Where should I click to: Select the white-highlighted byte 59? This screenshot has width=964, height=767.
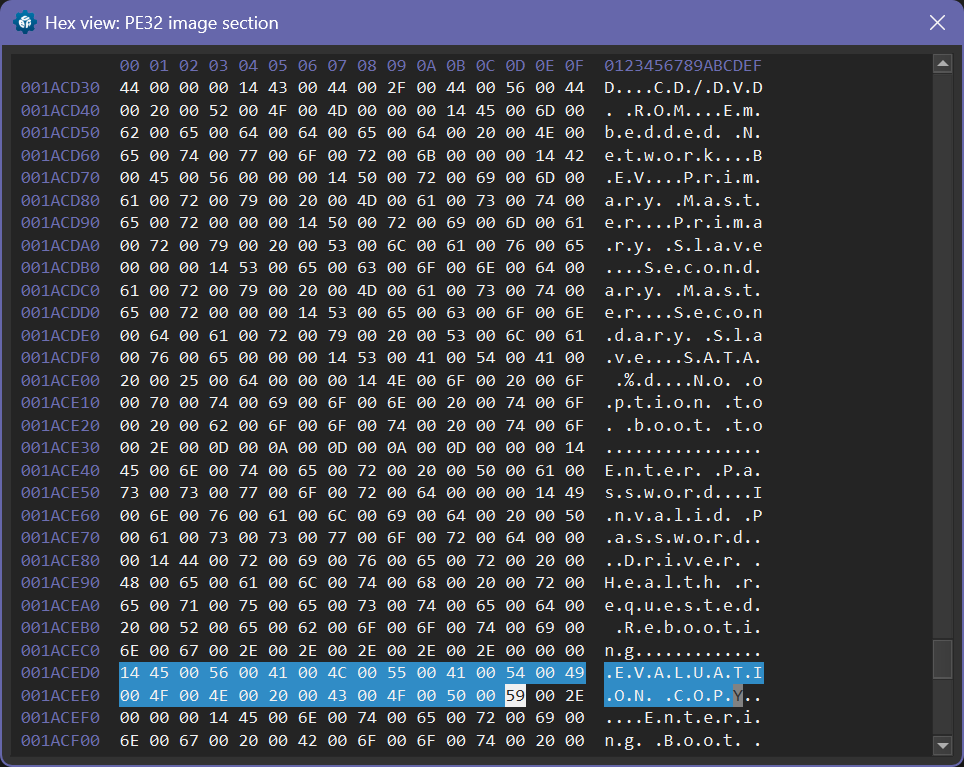click(x=515, y=695)
